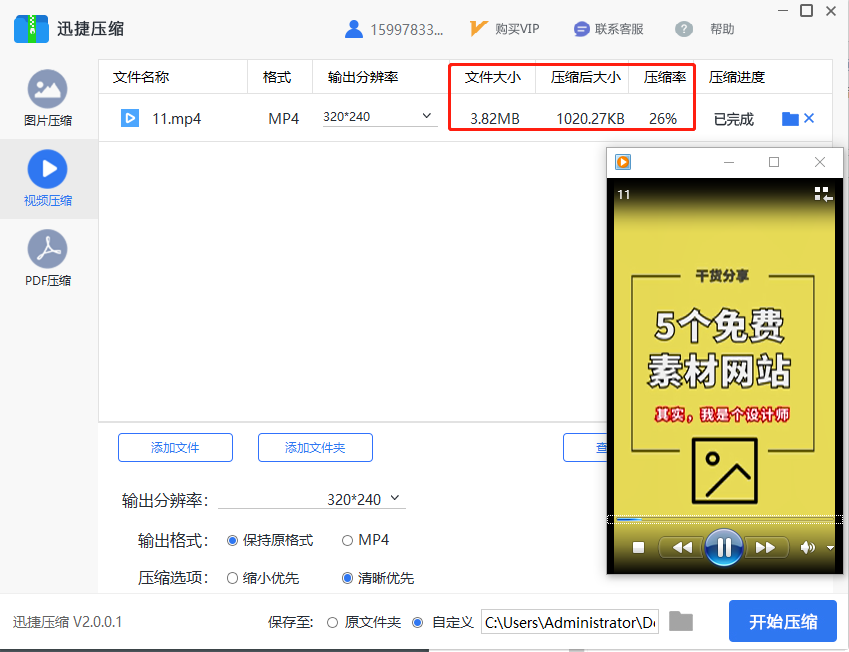Select 清晰优先 compression option

pyautogui.click(x=348, y=578)
